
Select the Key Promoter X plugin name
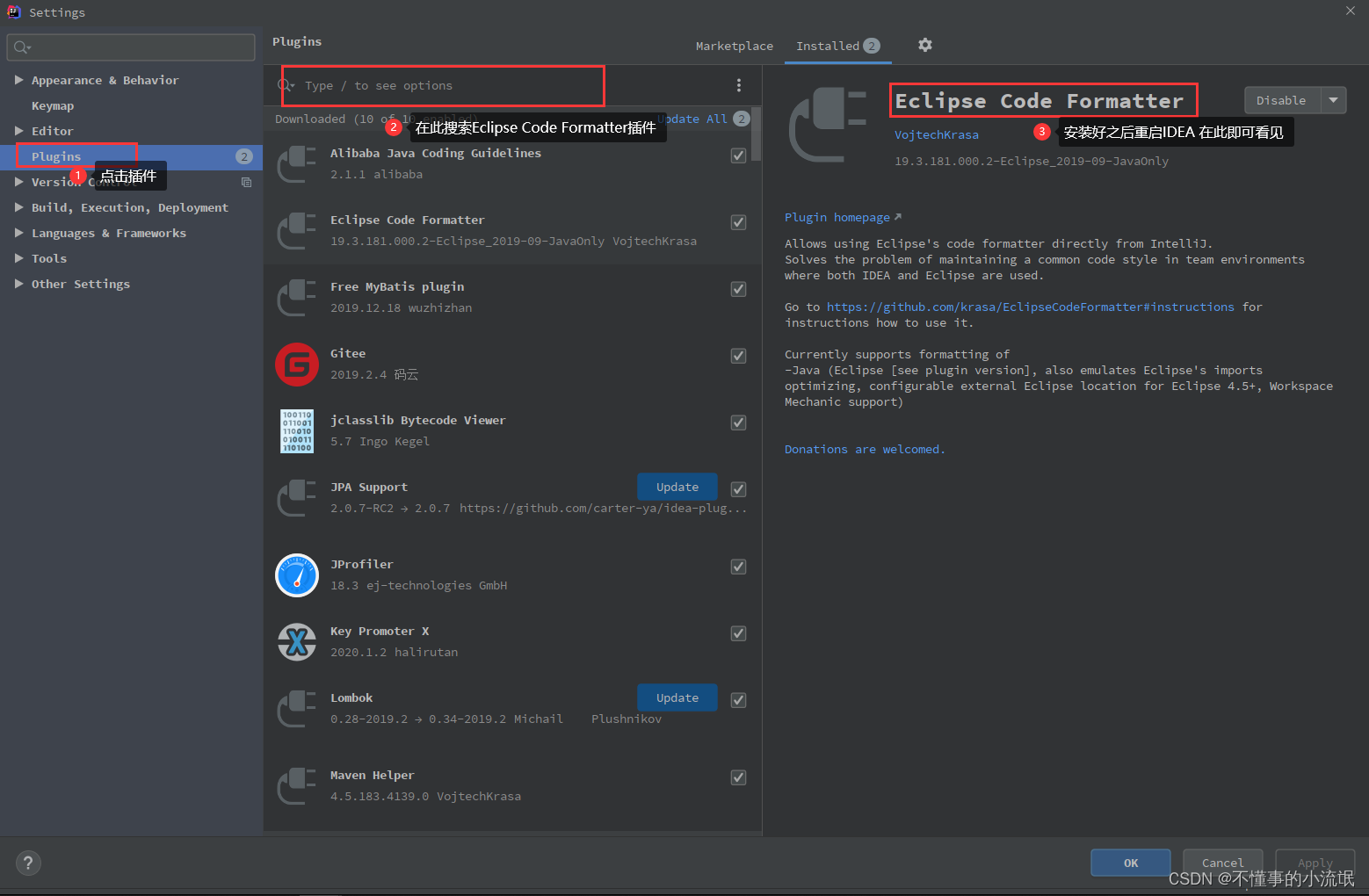tap(380, 631)
